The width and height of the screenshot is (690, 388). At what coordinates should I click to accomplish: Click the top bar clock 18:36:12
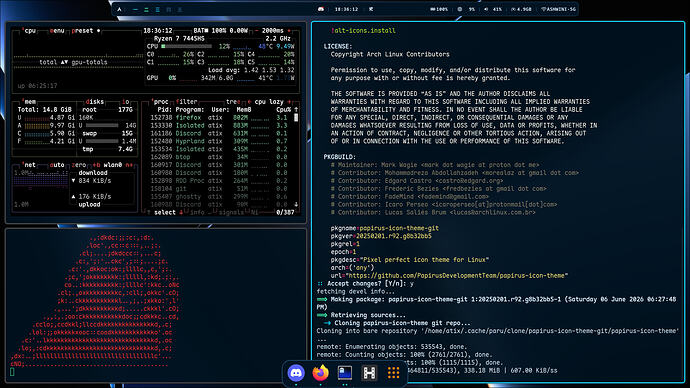coord(346,9)
